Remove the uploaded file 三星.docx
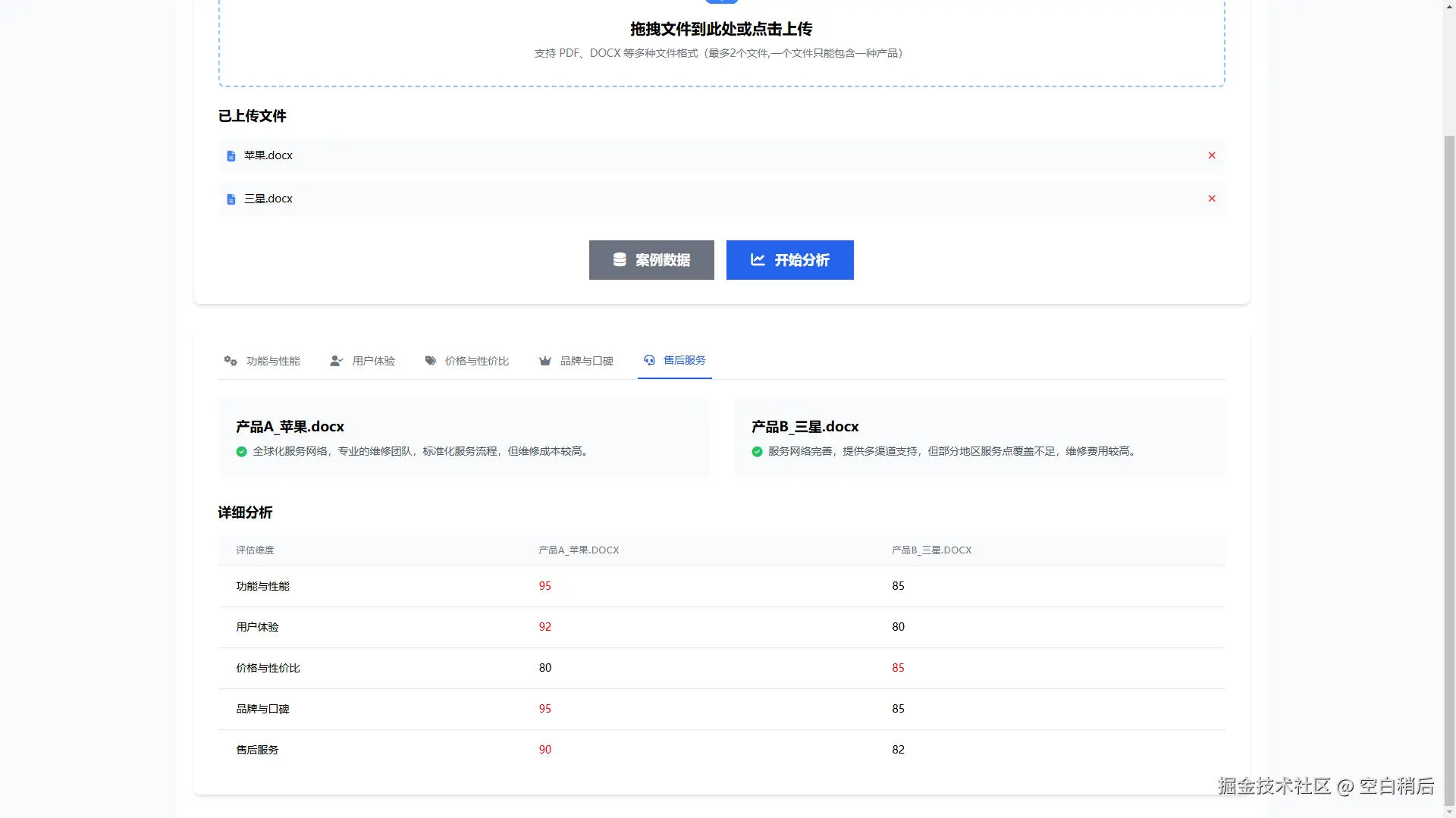The image size is (1456, 818). point(1211,199)
